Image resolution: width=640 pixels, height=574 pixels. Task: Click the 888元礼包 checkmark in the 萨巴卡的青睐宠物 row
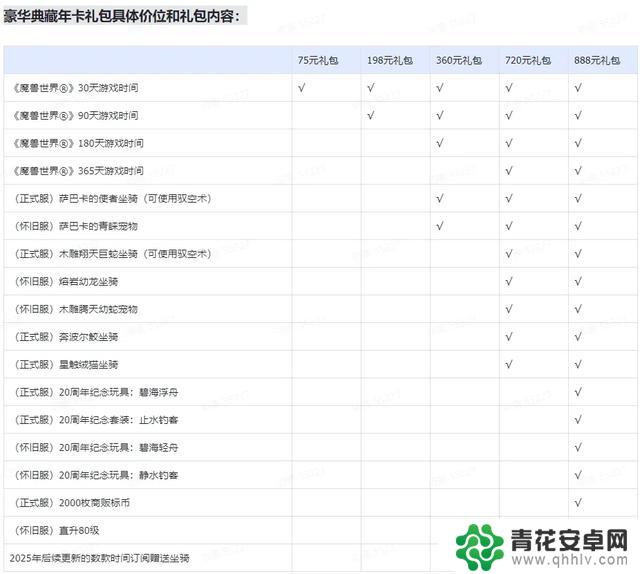578,226
